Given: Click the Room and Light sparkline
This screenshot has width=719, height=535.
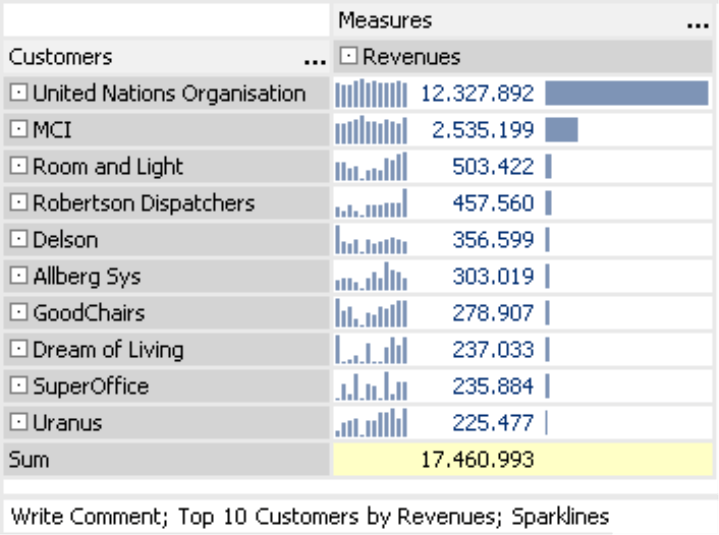Looking at the screenshot, I should click(371, 166).
